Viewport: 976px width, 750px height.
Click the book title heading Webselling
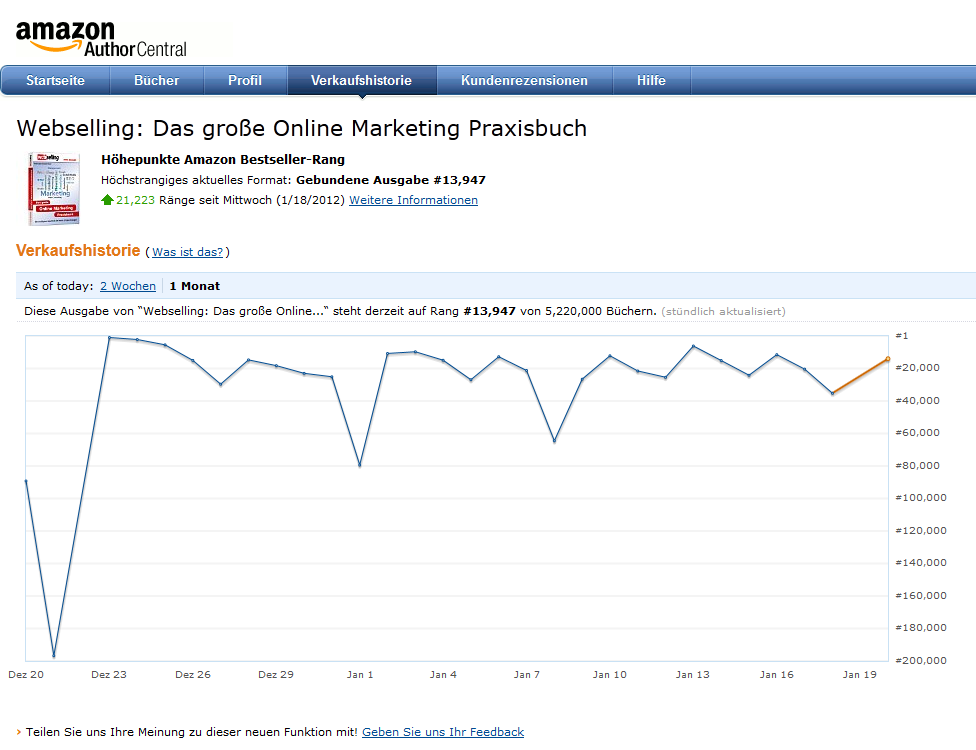tap(302, 128)
